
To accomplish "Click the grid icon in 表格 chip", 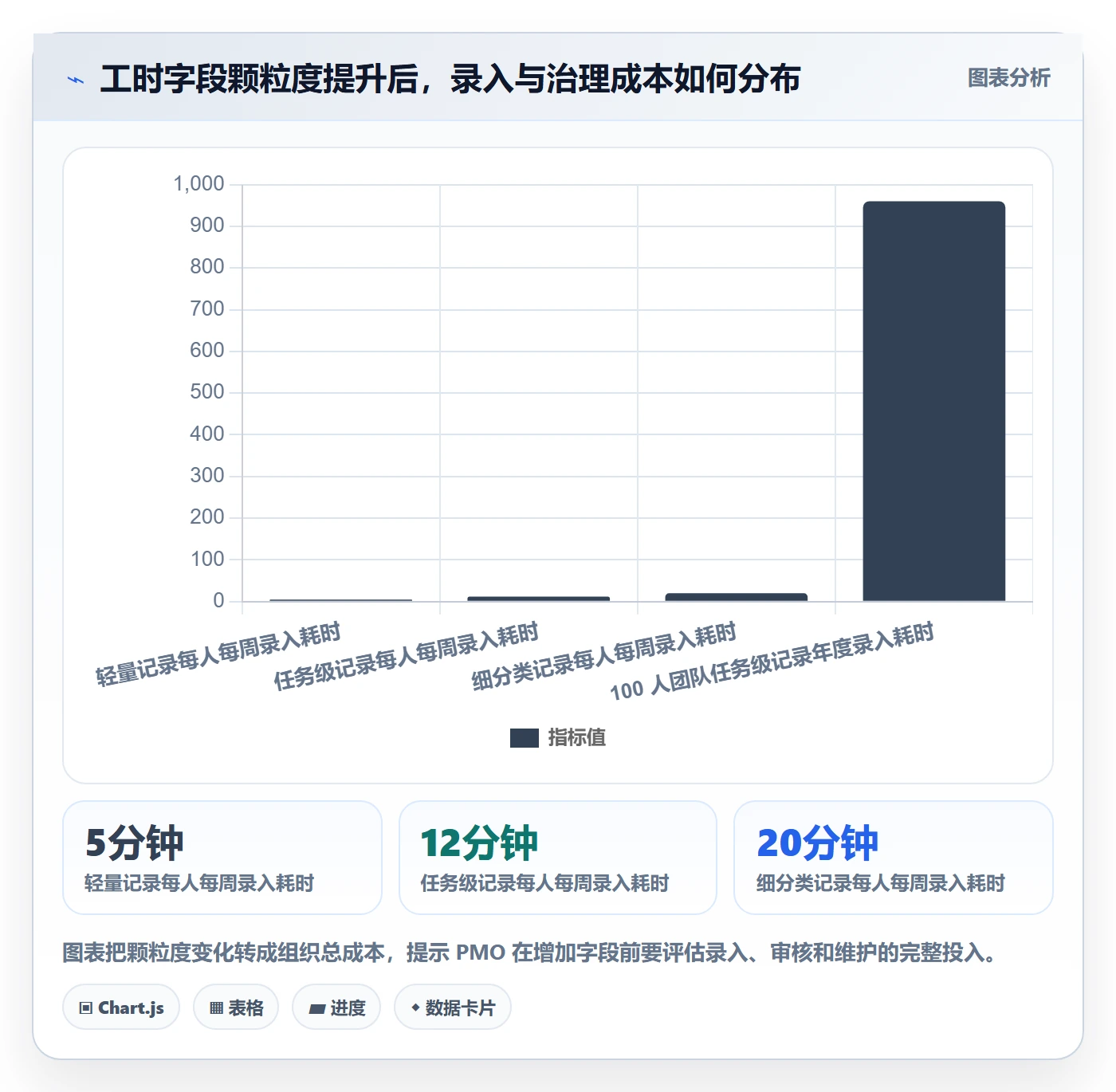I will pyautogui.click(x=216, y=1008).
